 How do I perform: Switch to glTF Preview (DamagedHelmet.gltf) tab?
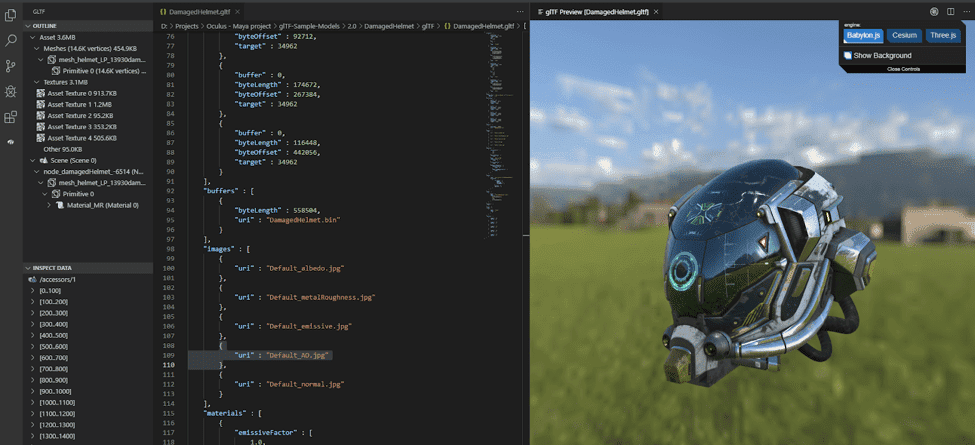pyautogui.click(x=597, y=11)
